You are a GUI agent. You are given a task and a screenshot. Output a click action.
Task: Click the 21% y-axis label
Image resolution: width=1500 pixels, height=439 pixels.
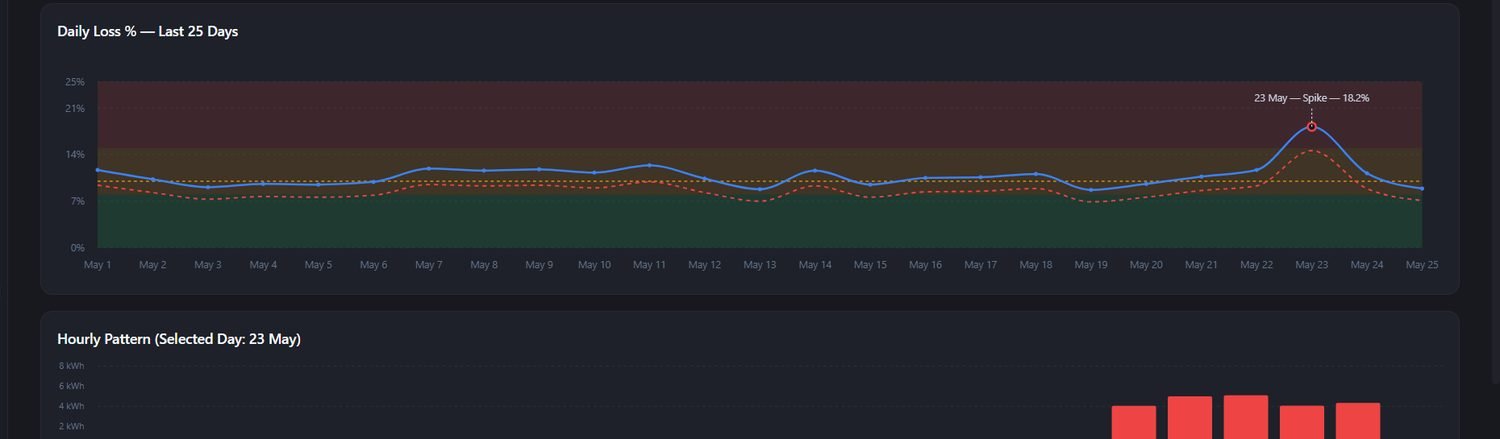tap(75, 108)
